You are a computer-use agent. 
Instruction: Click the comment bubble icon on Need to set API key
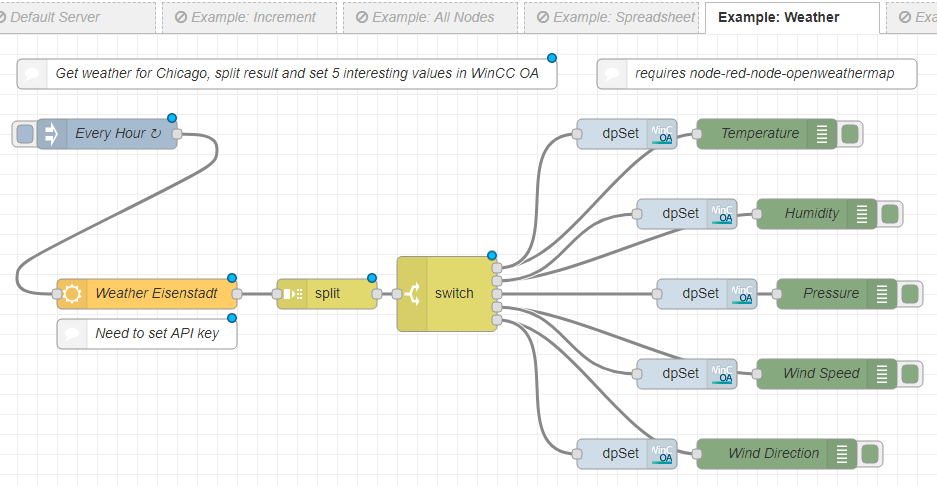tap(72, 334)
